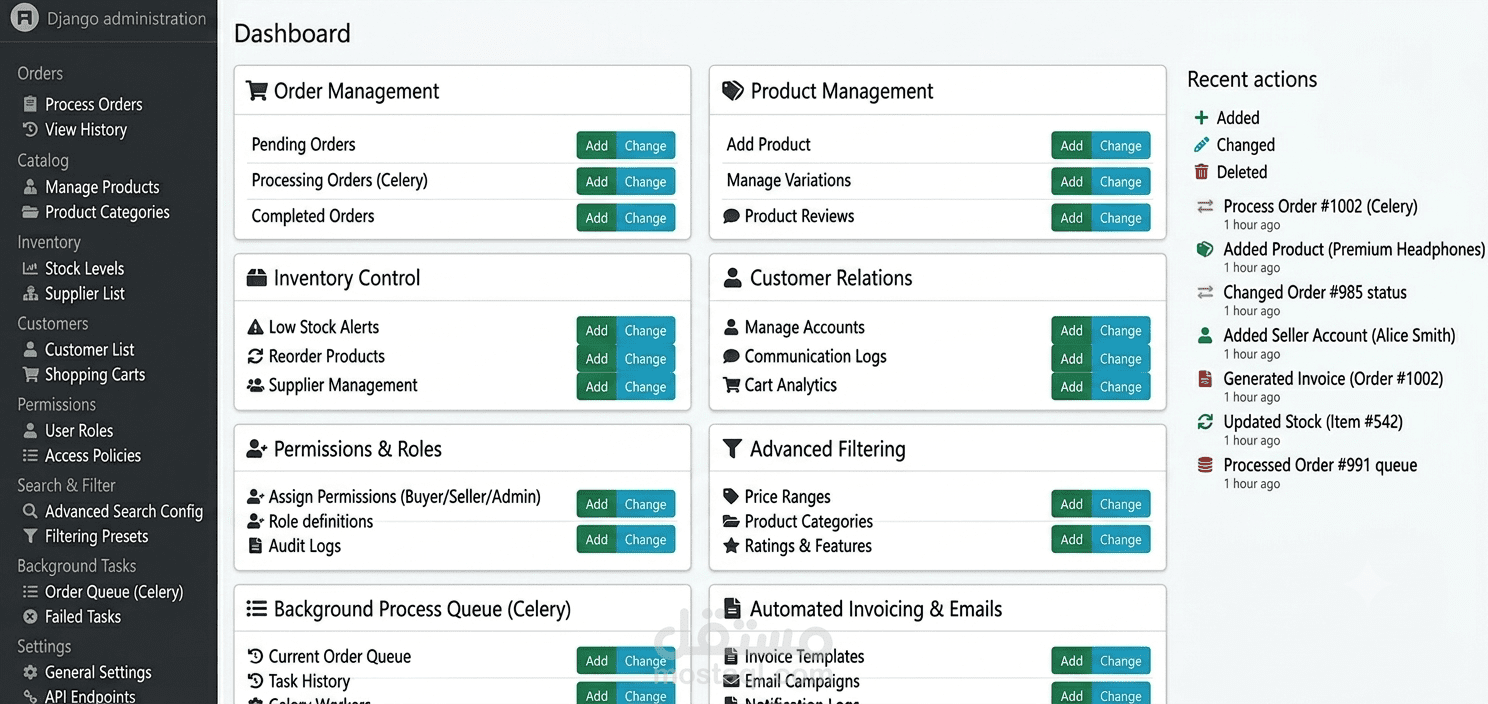The height and width of the screenshot is (704, 1488).
Task: Go to Manage Products in sidebar
Action: click(102, 187)
